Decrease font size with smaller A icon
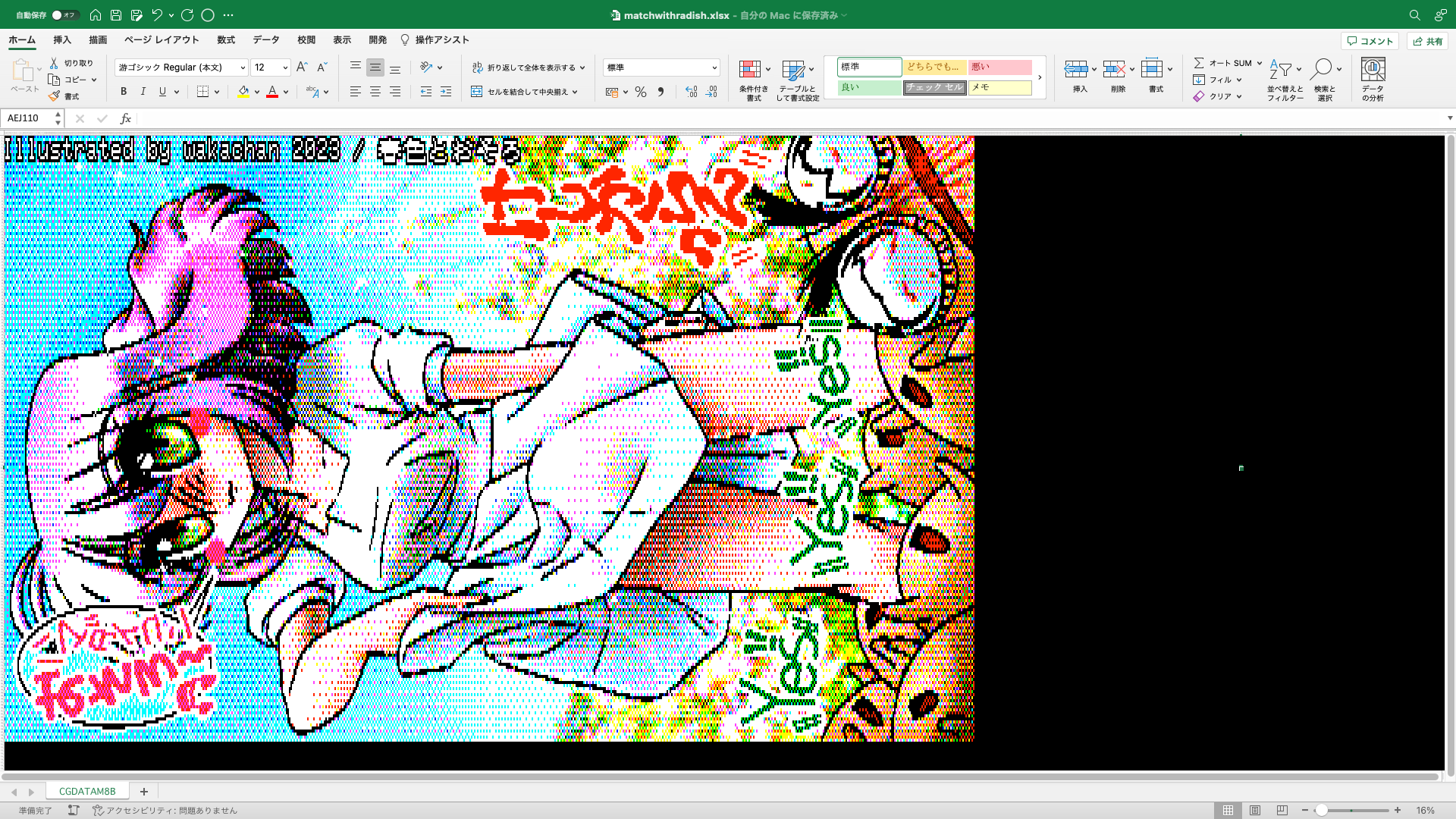This screenshot has height=819, width=1456. 322,67
